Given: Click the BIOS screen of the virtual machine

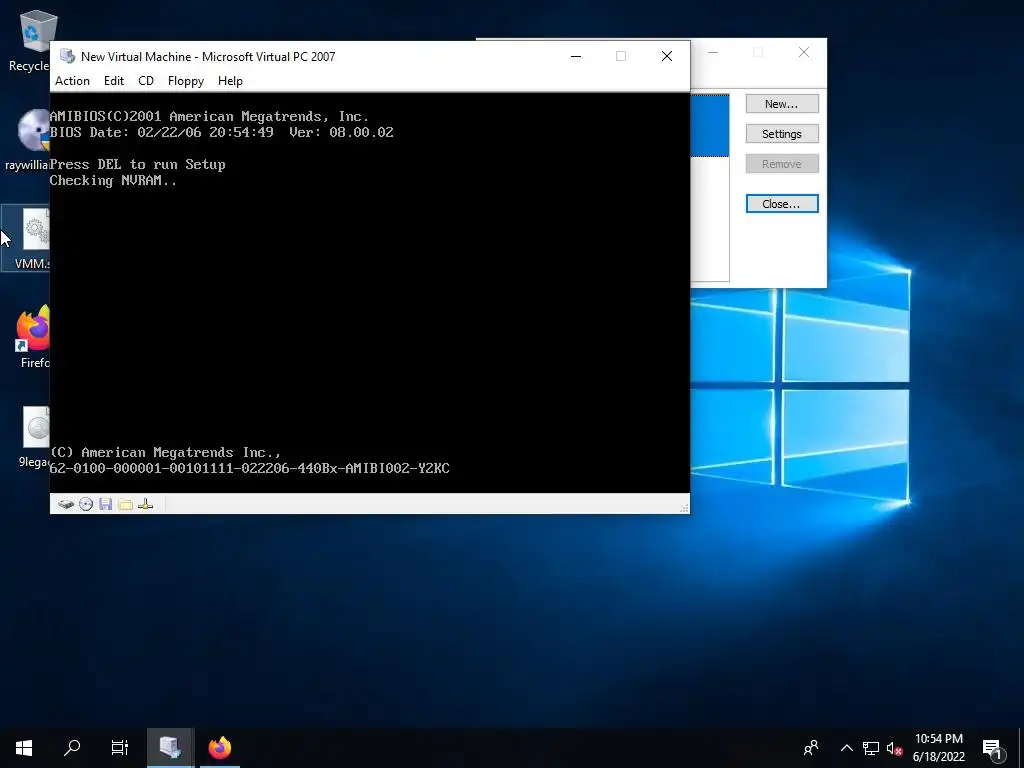Looking at the screenshot, I should (x=370, y=293).
